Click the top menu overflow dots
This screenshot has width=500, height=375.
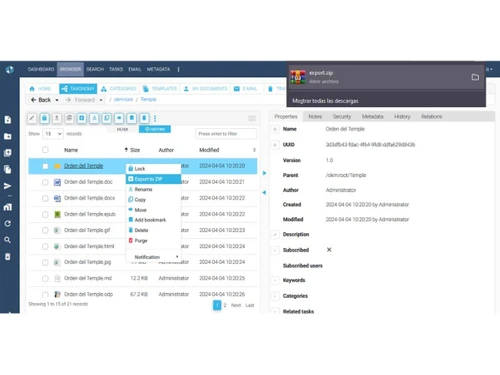[178, 69]
